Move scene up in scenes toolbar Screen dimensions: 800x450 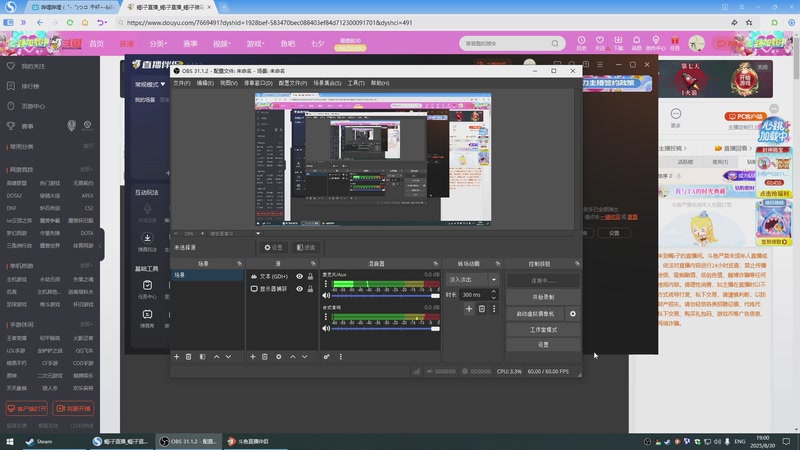click(x=216, y=357)
